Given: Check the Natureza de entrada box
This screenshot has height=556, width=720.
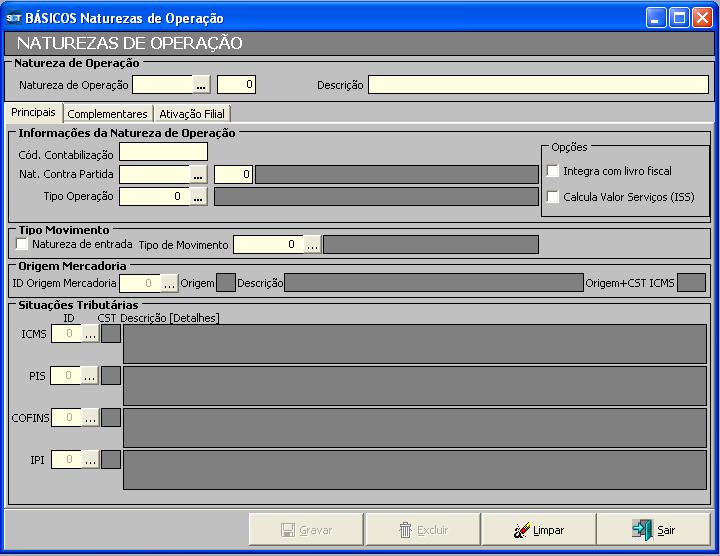Looking at the screenshot, I should coord(23,244).
